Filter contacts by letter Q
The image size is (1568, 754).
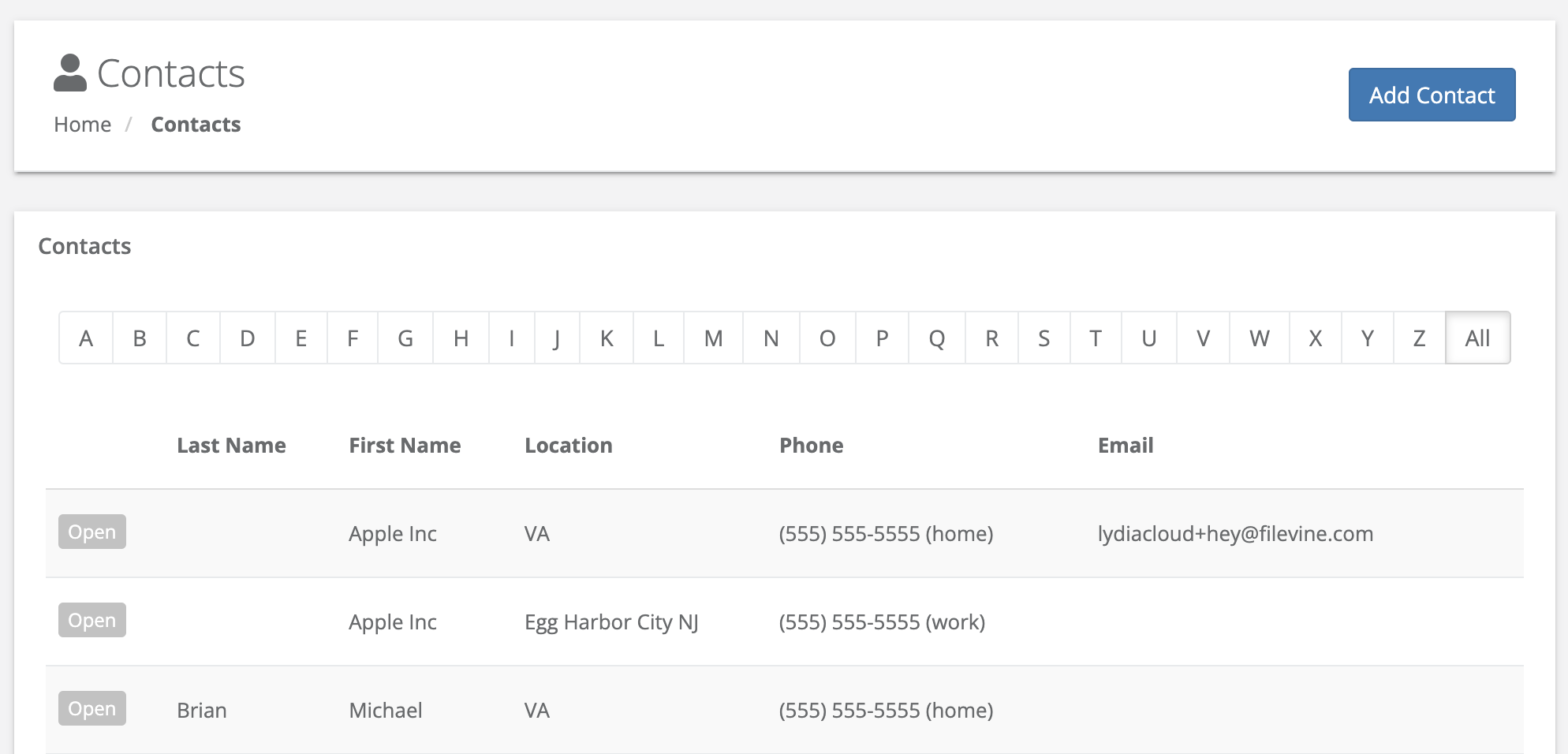pyautogui.click(x=937, y=338)
